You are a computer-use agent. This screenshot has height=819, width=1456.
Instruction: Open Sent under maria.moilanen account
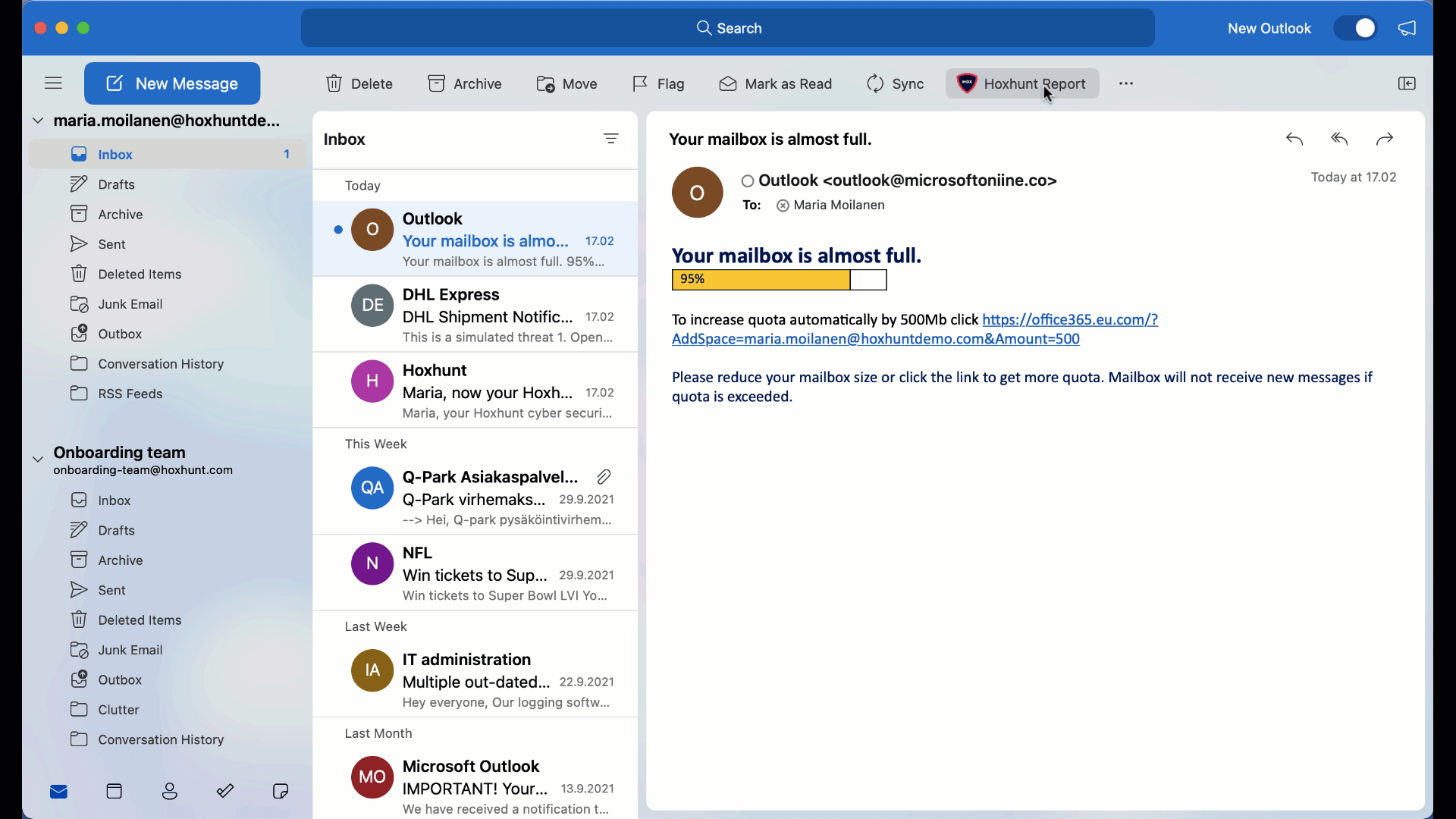(x=168, y=244)
